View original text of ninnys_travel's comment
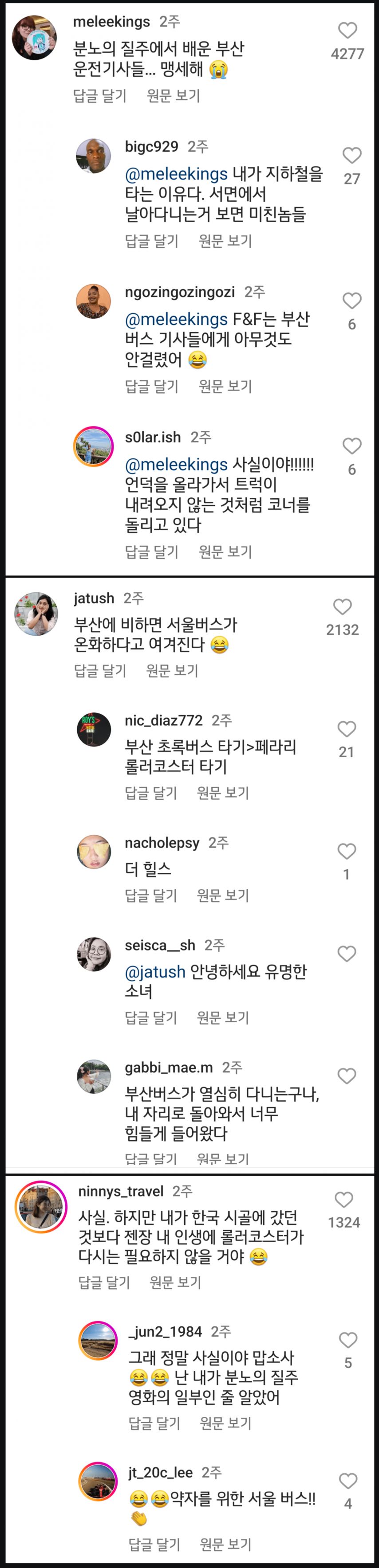Screen dimensions: 379x1568 (x=175, y=1283)
